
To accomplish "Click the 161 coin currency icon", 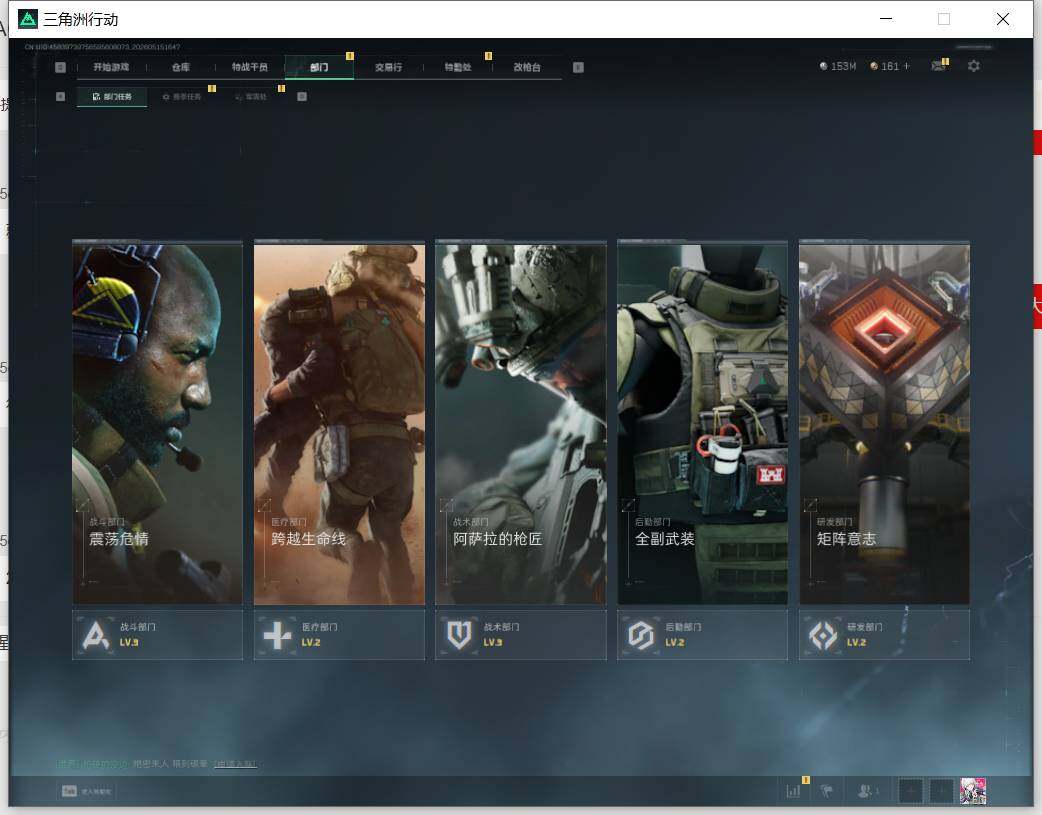I will tap(874, 66).
